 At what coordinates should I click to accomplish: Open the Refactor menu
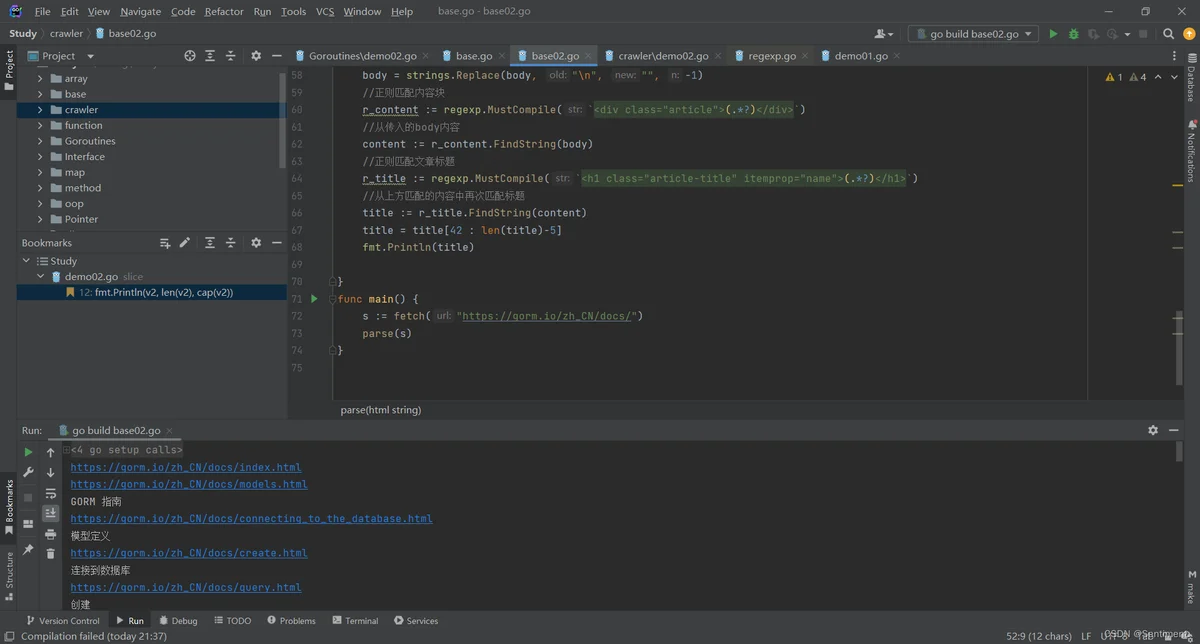tap(224, 11)
